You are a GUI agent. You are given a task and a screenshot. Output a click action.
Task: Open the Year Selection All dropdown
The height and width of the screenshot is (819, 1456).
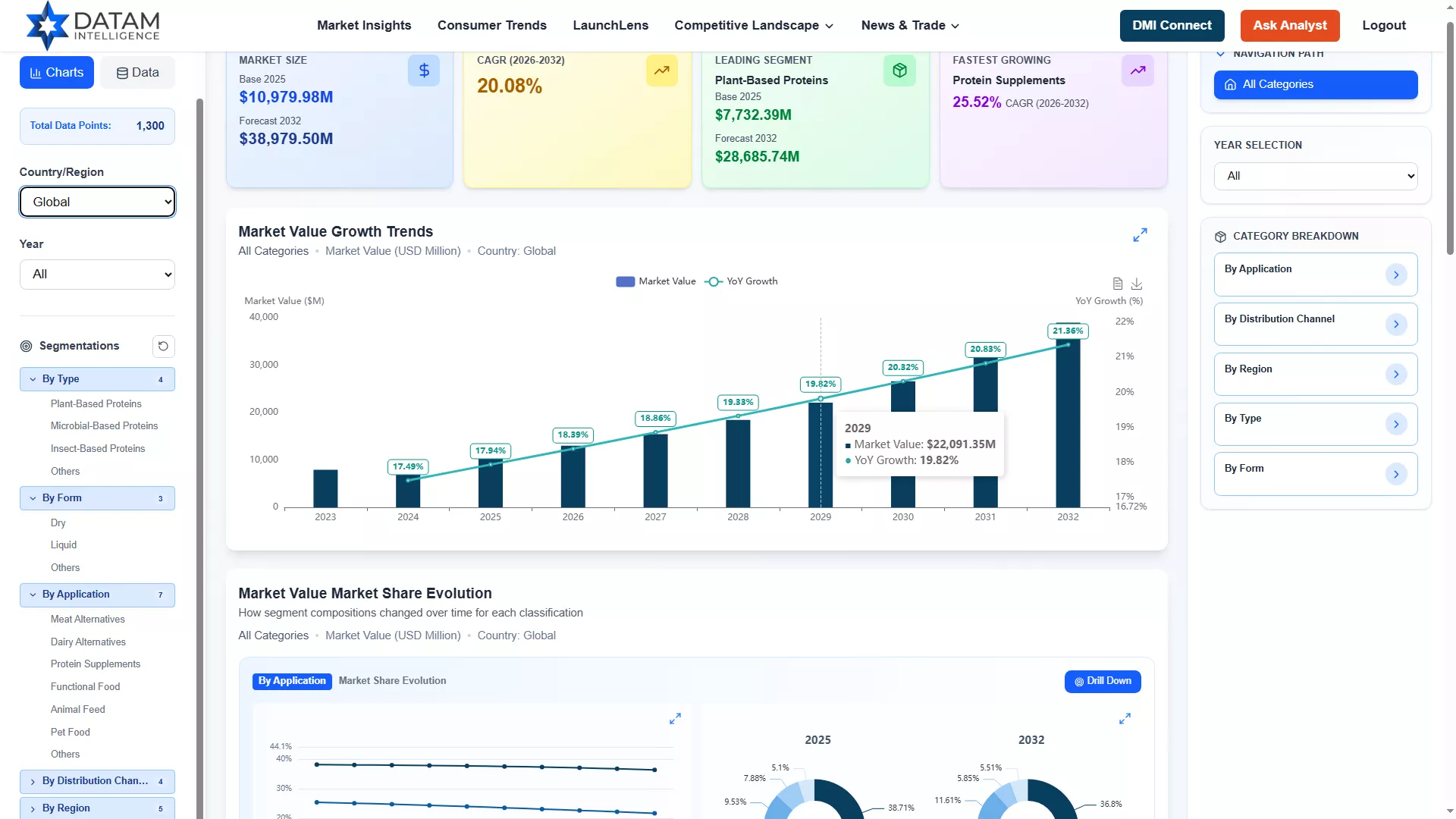pyautogui.click(x=1316, y=176)
